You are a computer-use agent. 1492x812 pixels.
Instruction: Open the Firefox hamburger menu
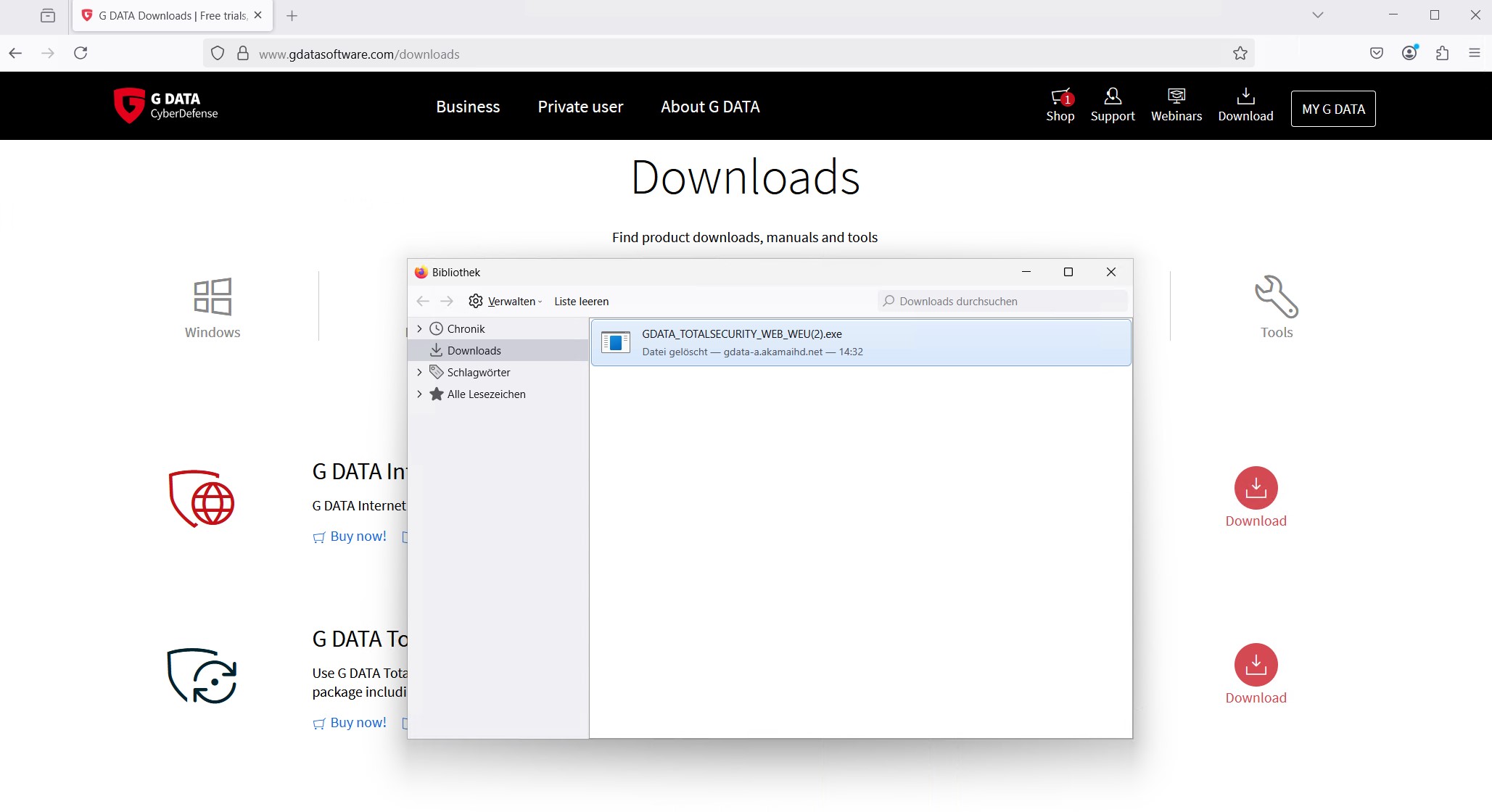pos(1475,53)
